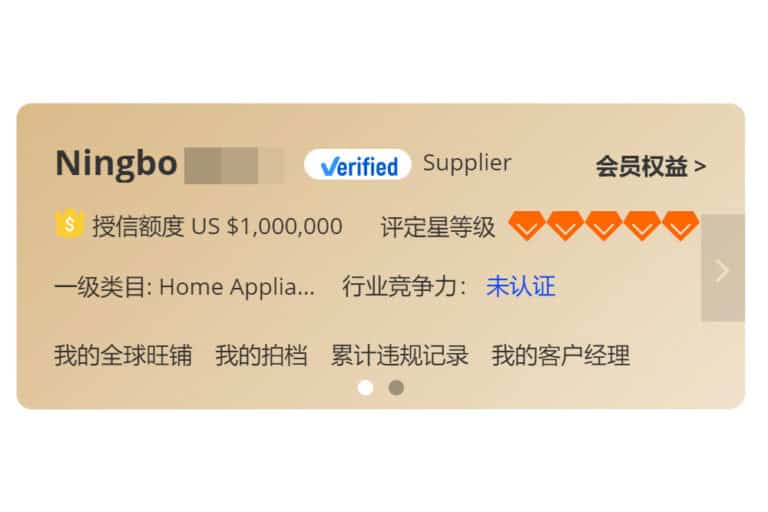Open 会员权益 member benefits link
This screenshot has width=768, height=512.
[651, 167]
